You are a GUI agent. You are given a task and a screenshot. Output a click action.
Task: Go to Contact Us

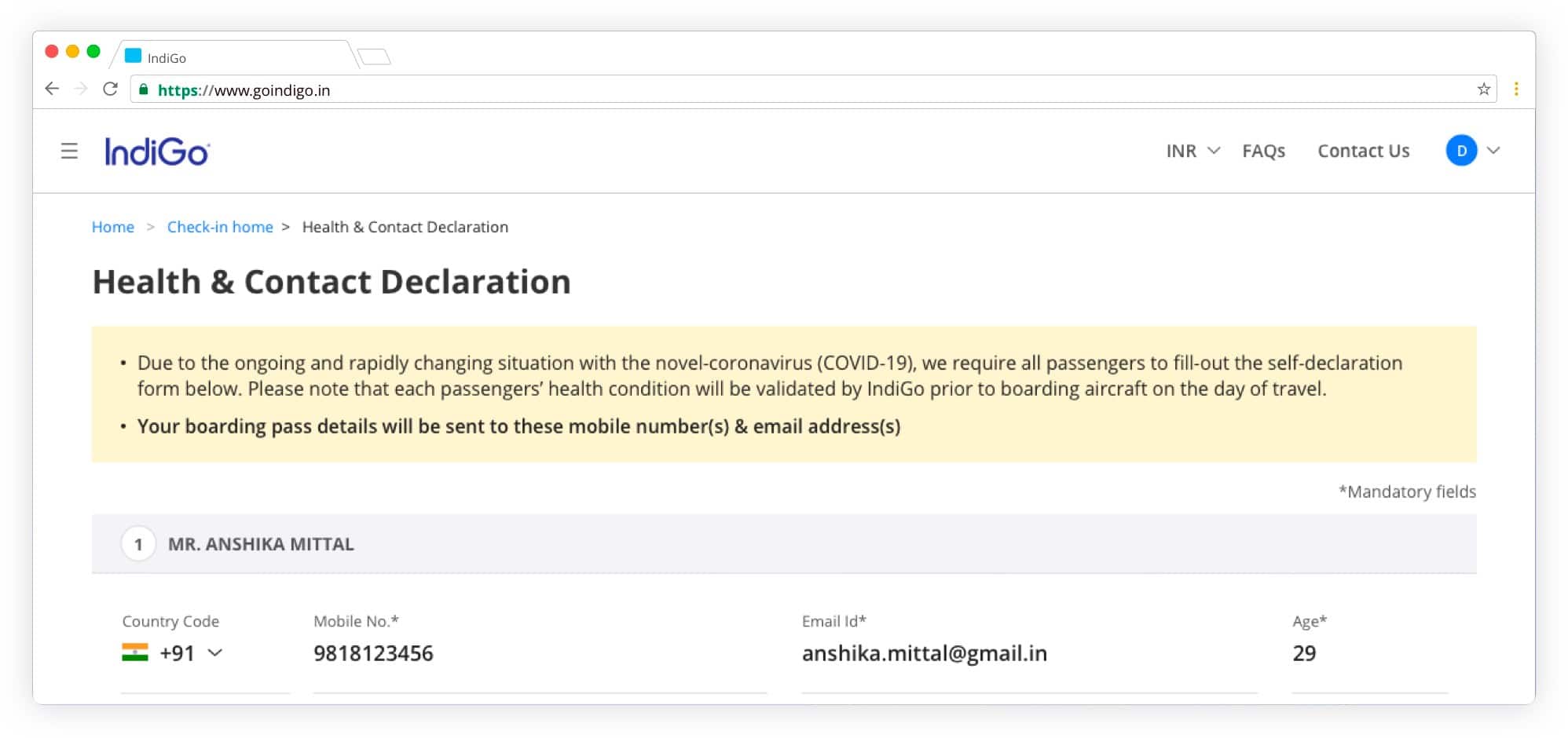[1363, 151]
